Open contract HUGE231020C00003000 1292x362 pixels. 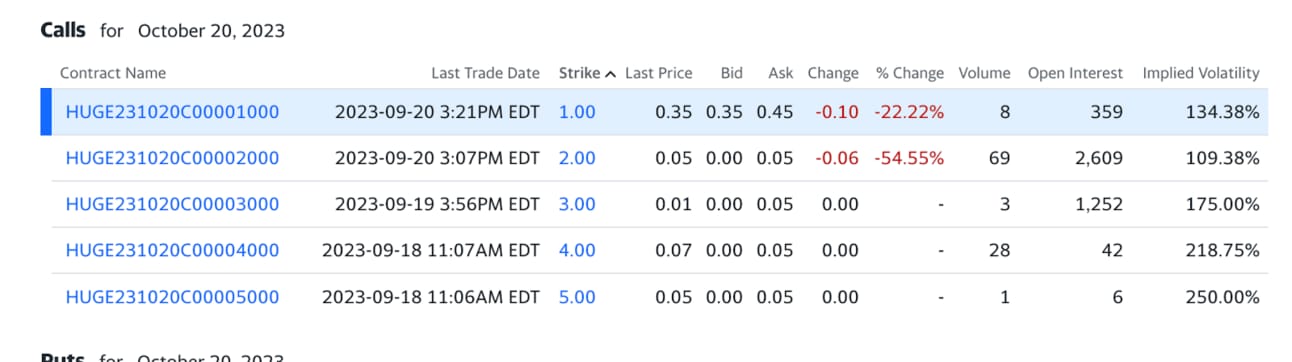[x=172, y=204]
